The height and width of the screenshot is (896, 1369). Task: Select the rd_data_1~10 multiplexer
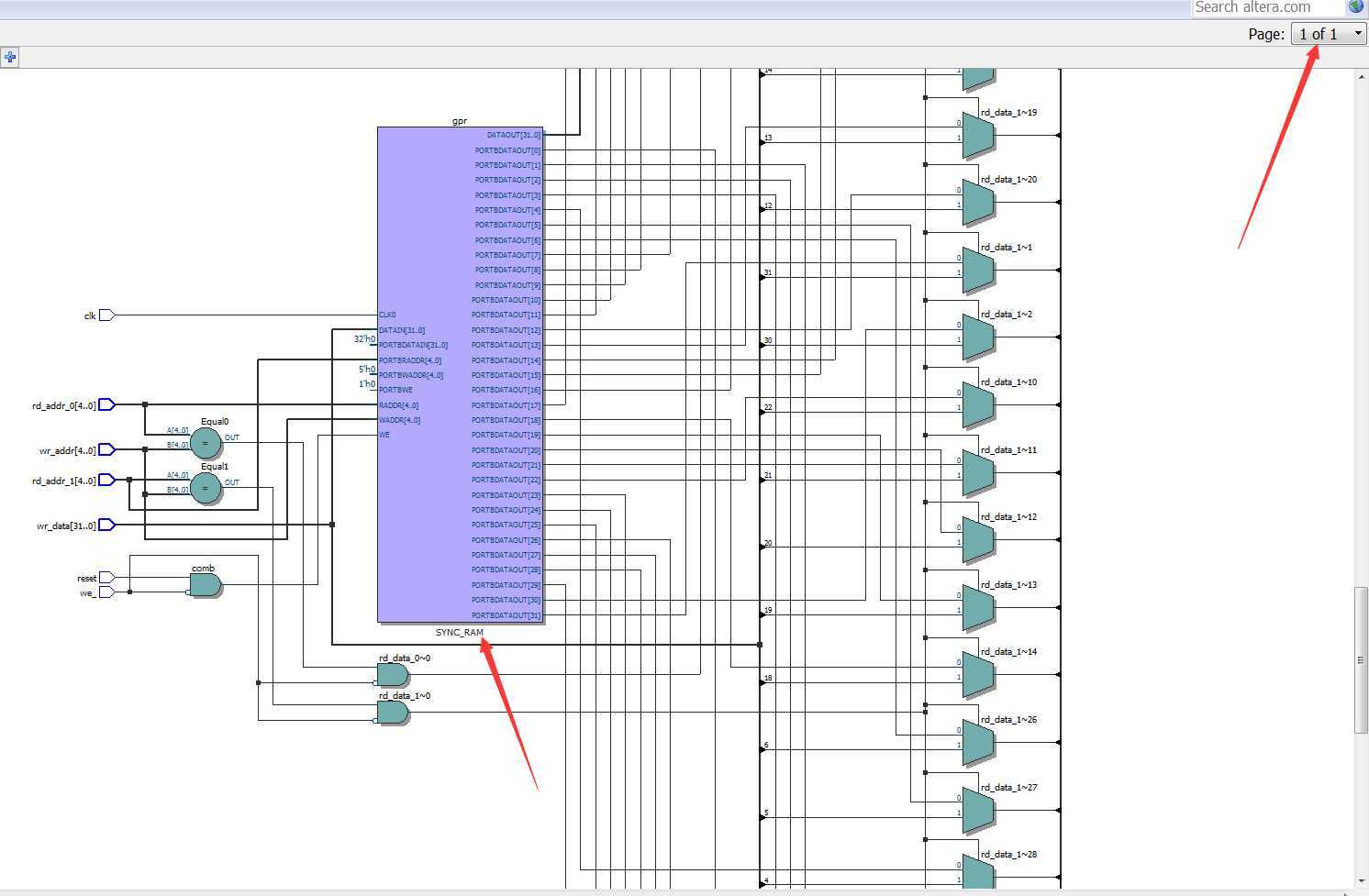point(978,405)
